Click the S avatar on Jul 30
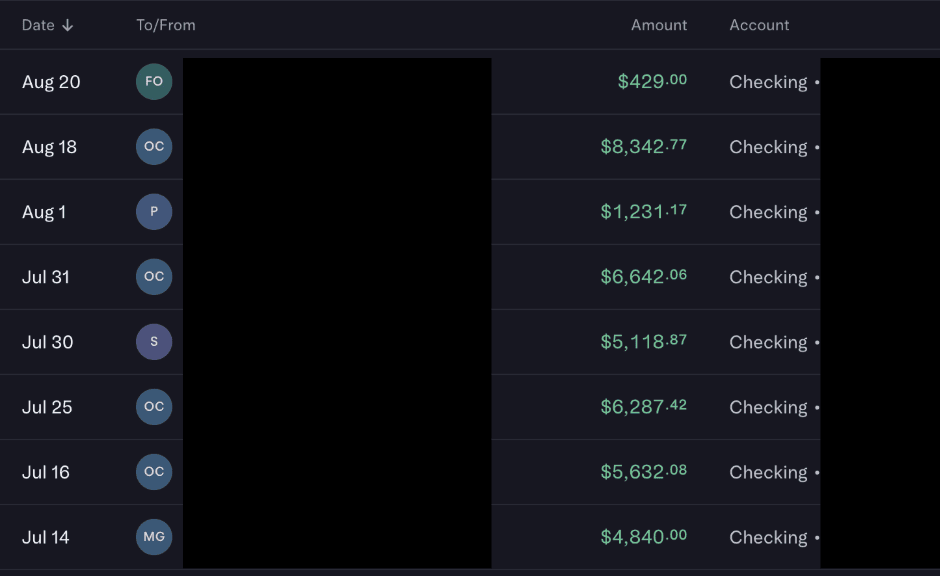The height and width of the screenshot is (576, 940). coord(154,342)
